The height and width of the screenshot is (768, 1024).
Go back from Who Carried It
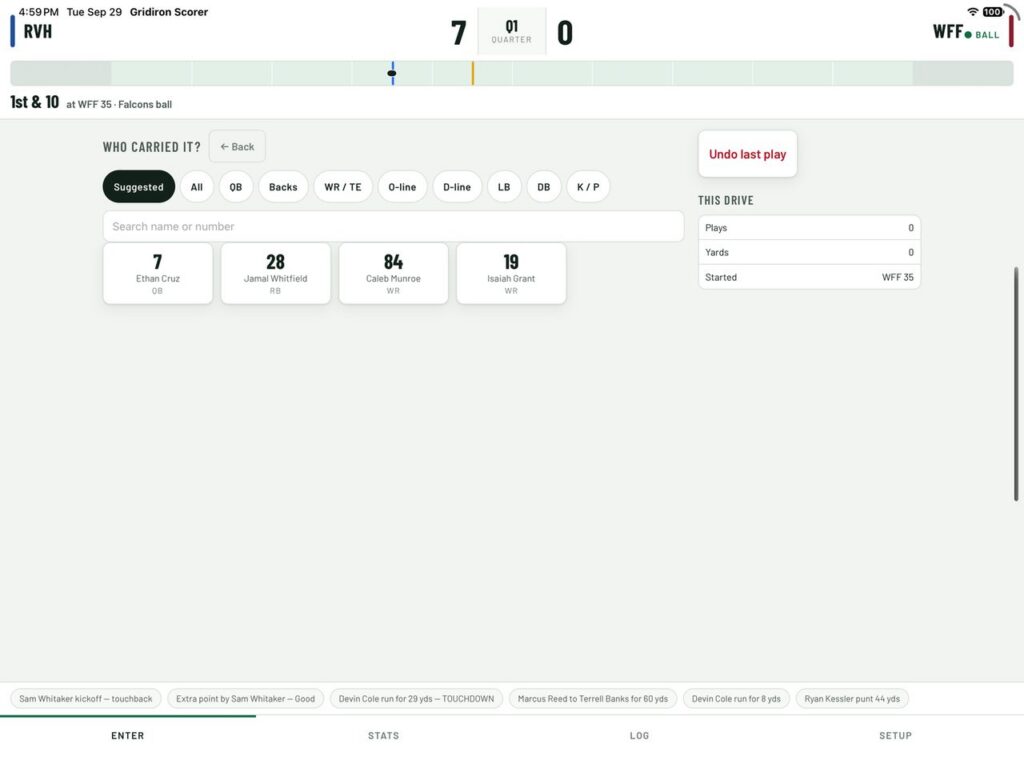tap(237, 147)
